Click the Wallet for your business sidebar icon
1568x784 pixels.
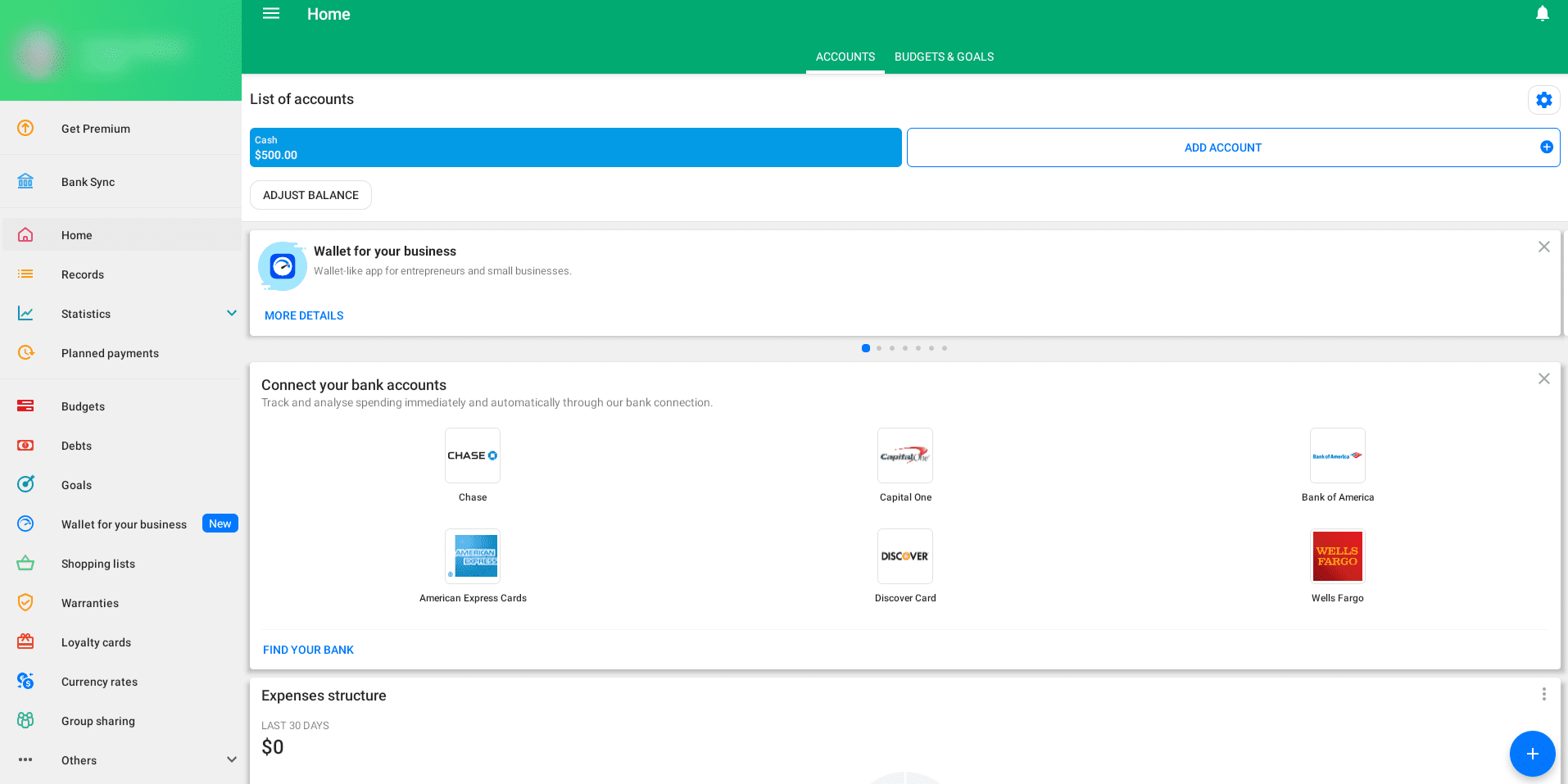click(25, 523)
